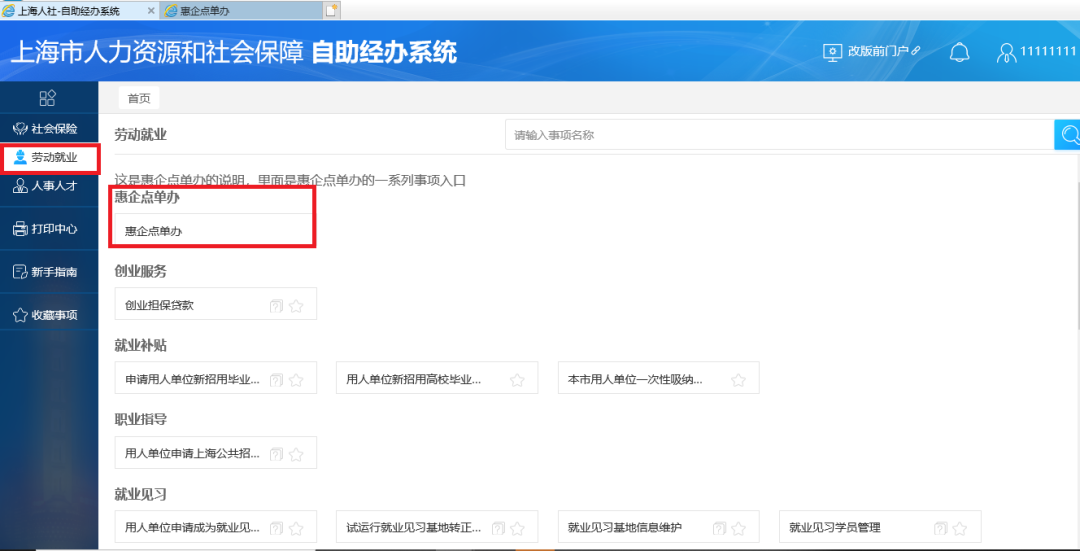
Task: Open help icon on 申请用人单位新招用毕业 card
Action: click(276, 380)
